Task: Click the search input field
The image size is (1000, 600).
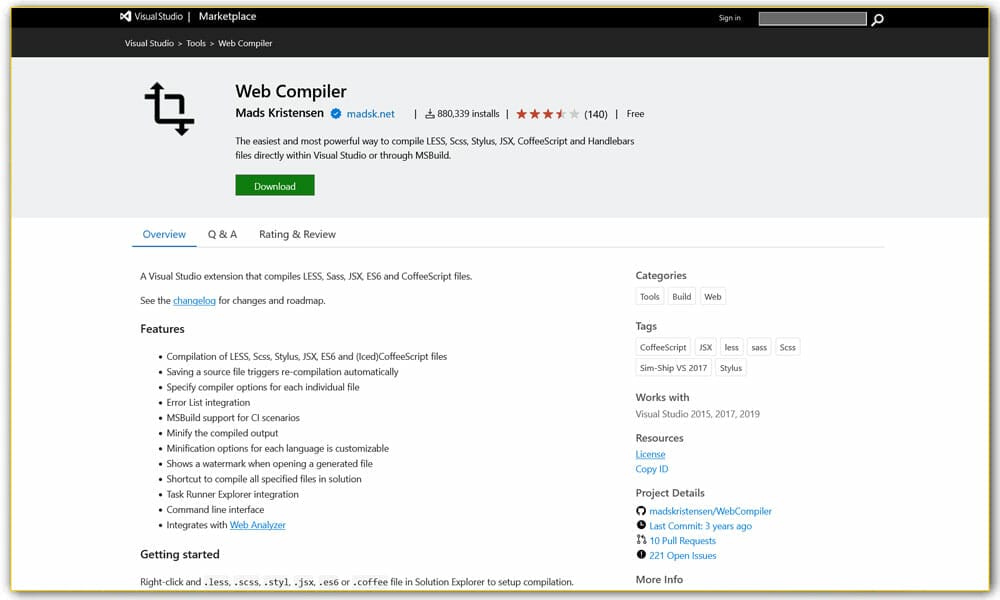Action: [812, 18]
